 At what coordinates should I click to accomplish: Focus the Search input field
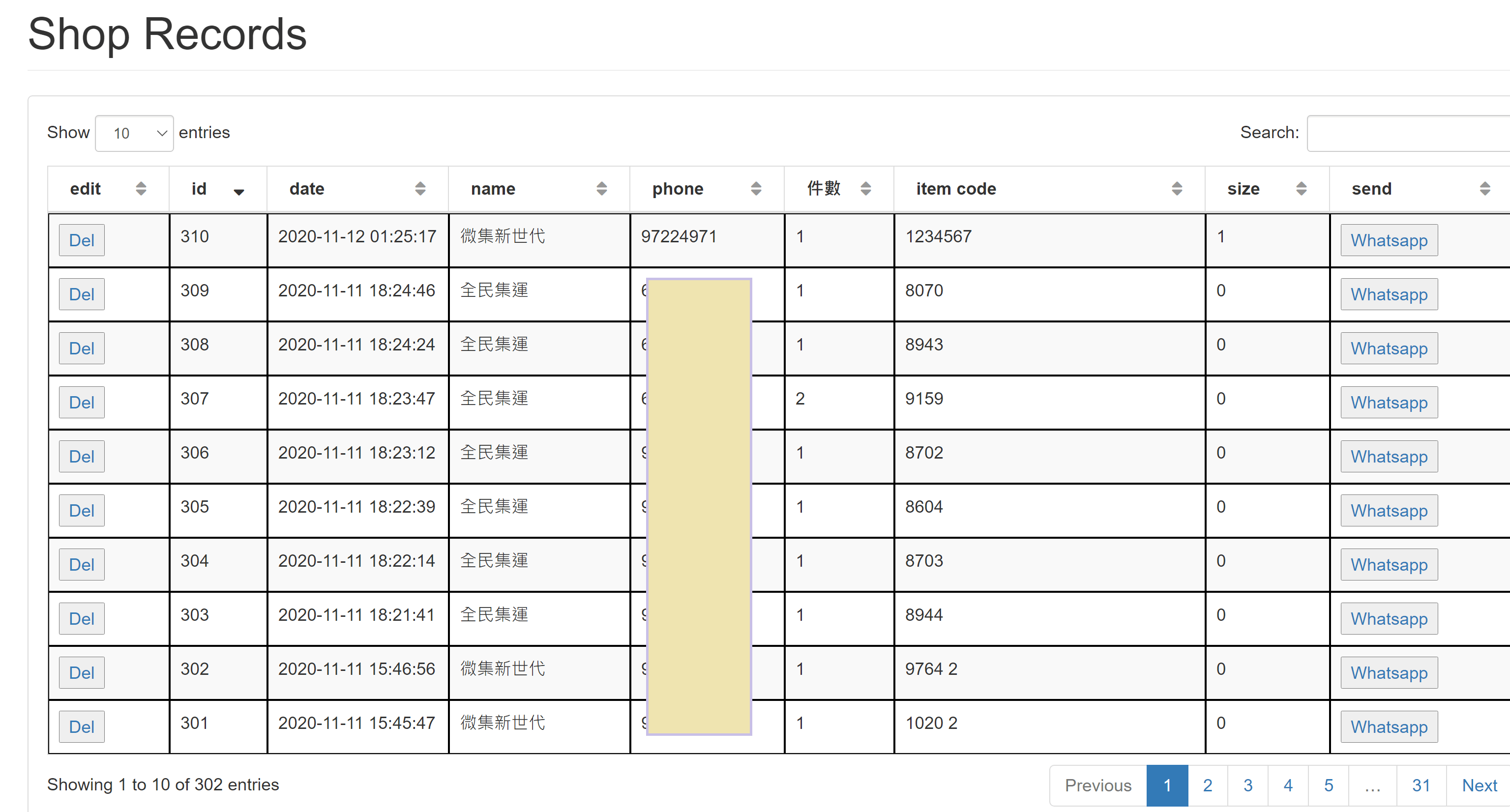[x=1408, y=133]
